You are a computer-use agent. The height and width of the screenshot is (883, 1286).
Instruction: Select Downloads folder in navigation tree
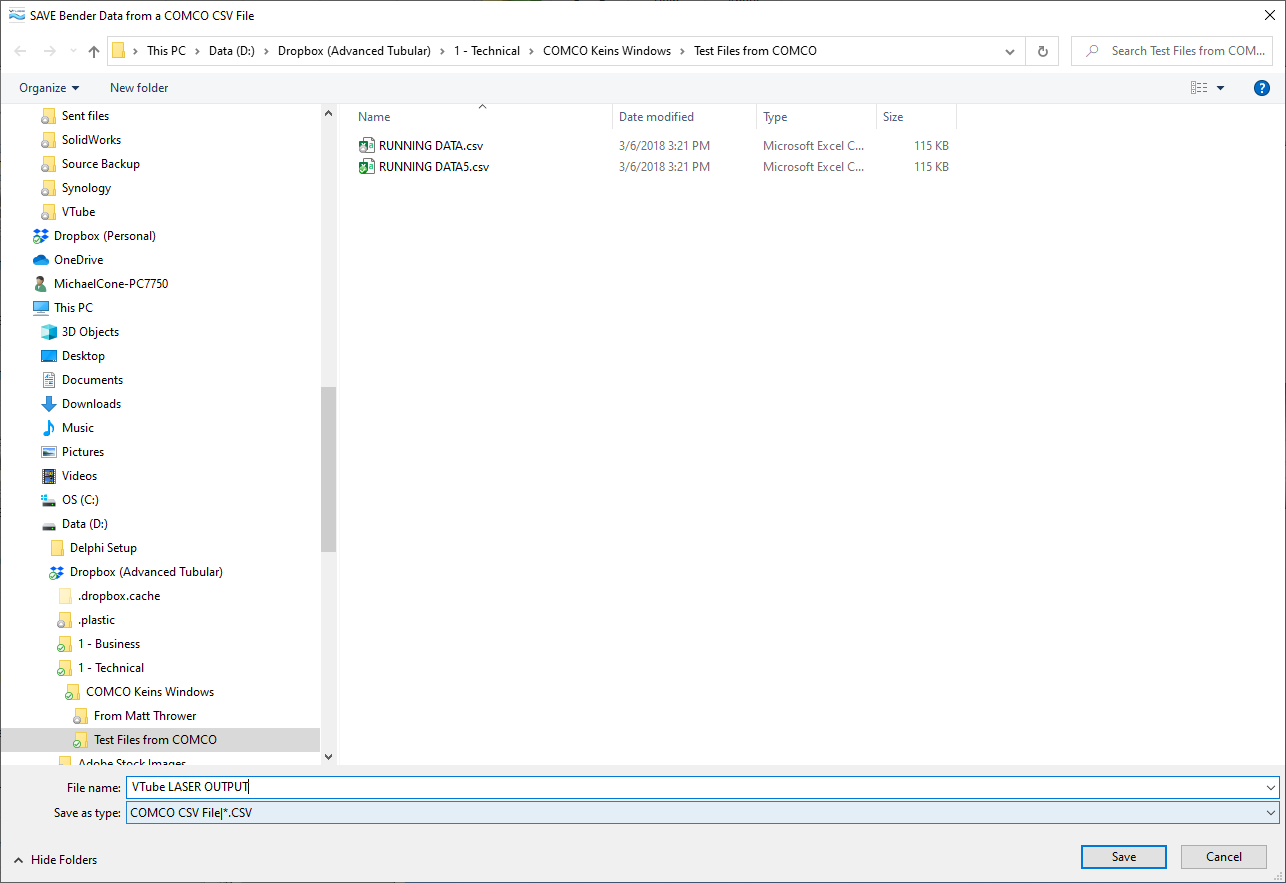[x=91, y=404]
